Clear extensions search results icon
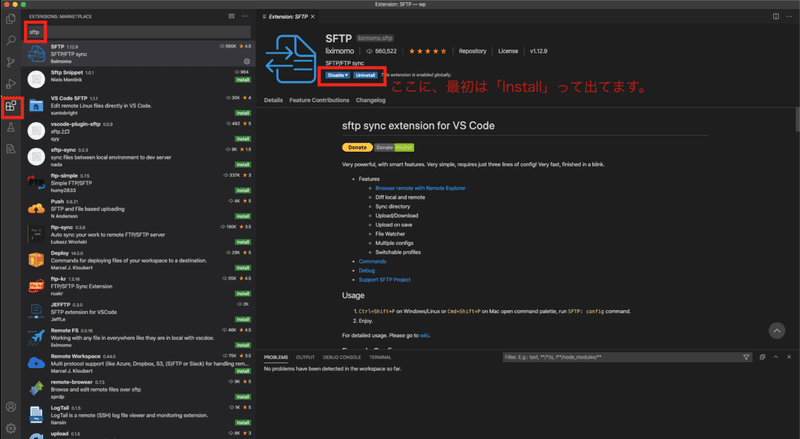800x439 pixels. (231, 16)
